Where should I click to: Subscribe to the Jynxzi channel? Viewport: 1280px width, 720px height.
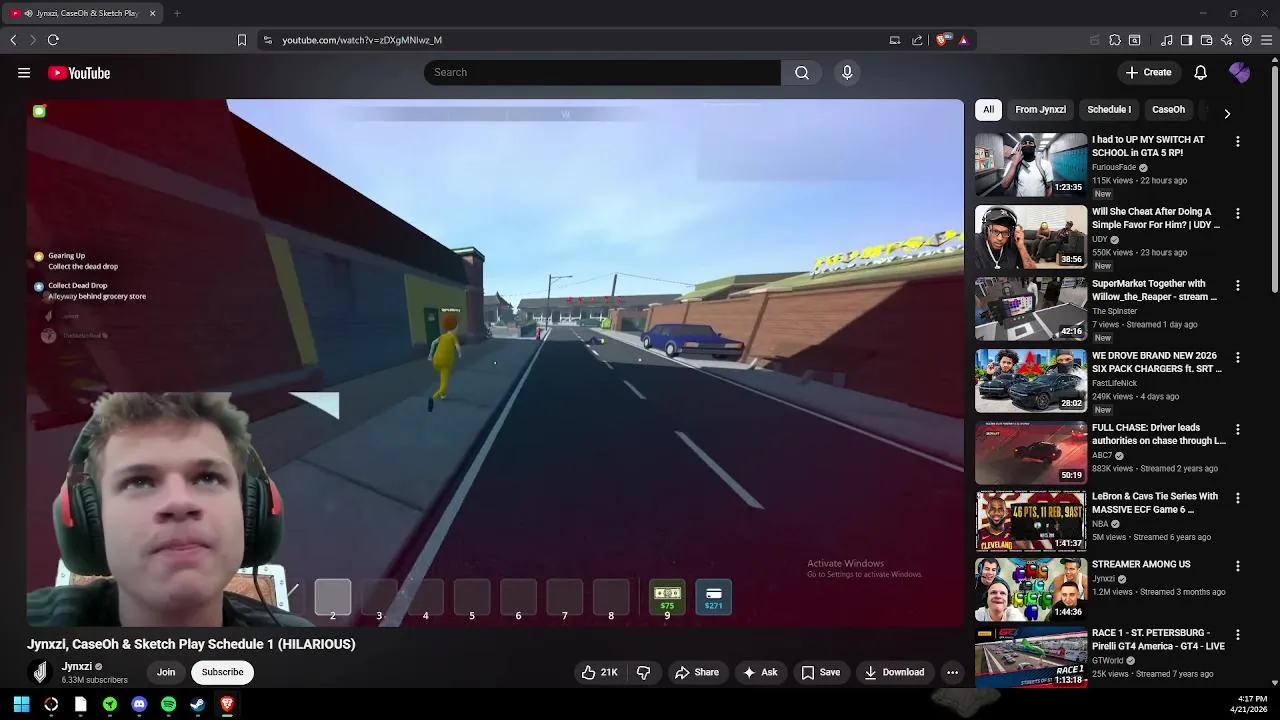click(222, 673)
